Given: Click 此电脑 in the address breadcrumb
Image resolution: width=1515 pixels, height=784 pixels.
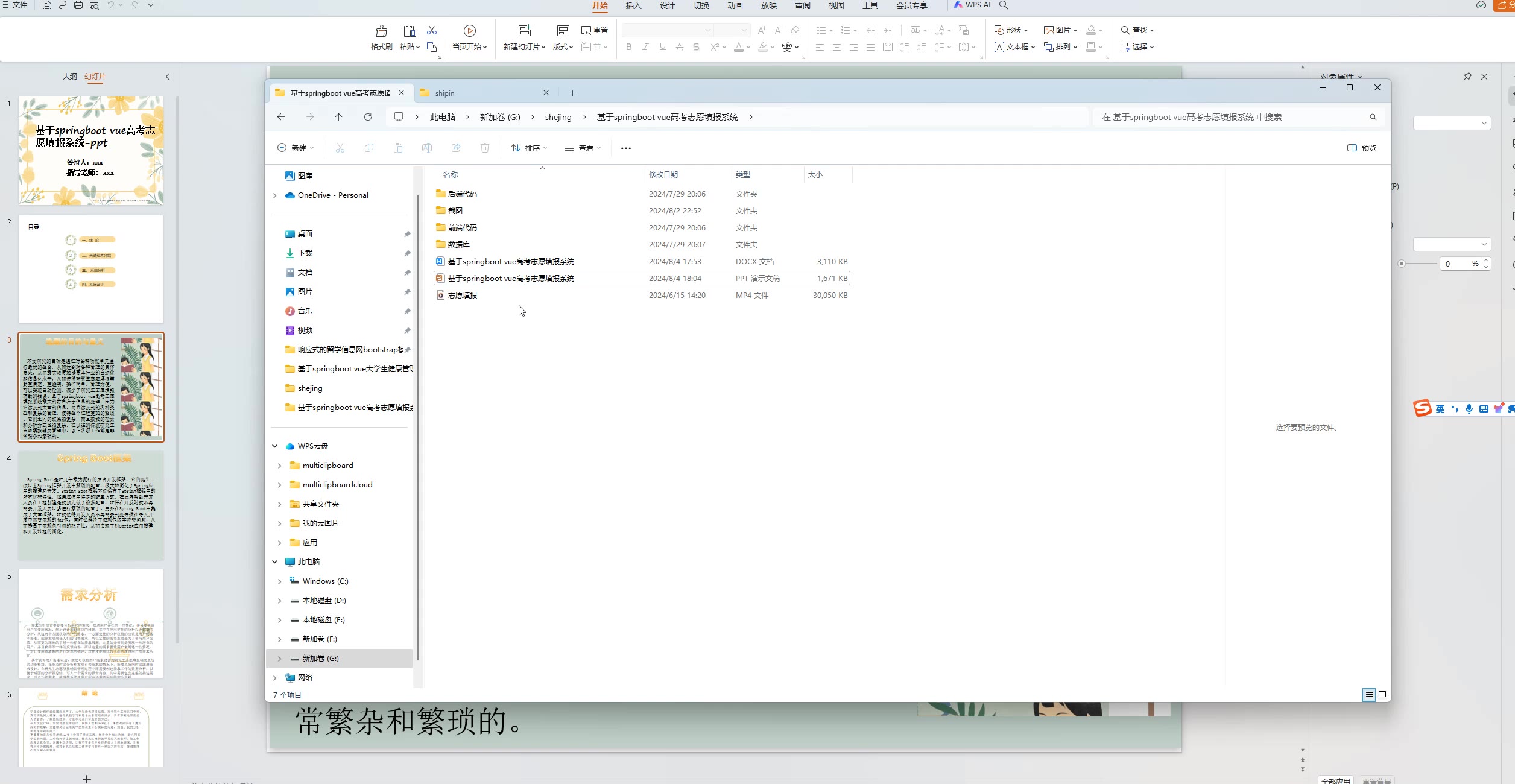Looking at the screenshot, I should [x=443, y=117].
